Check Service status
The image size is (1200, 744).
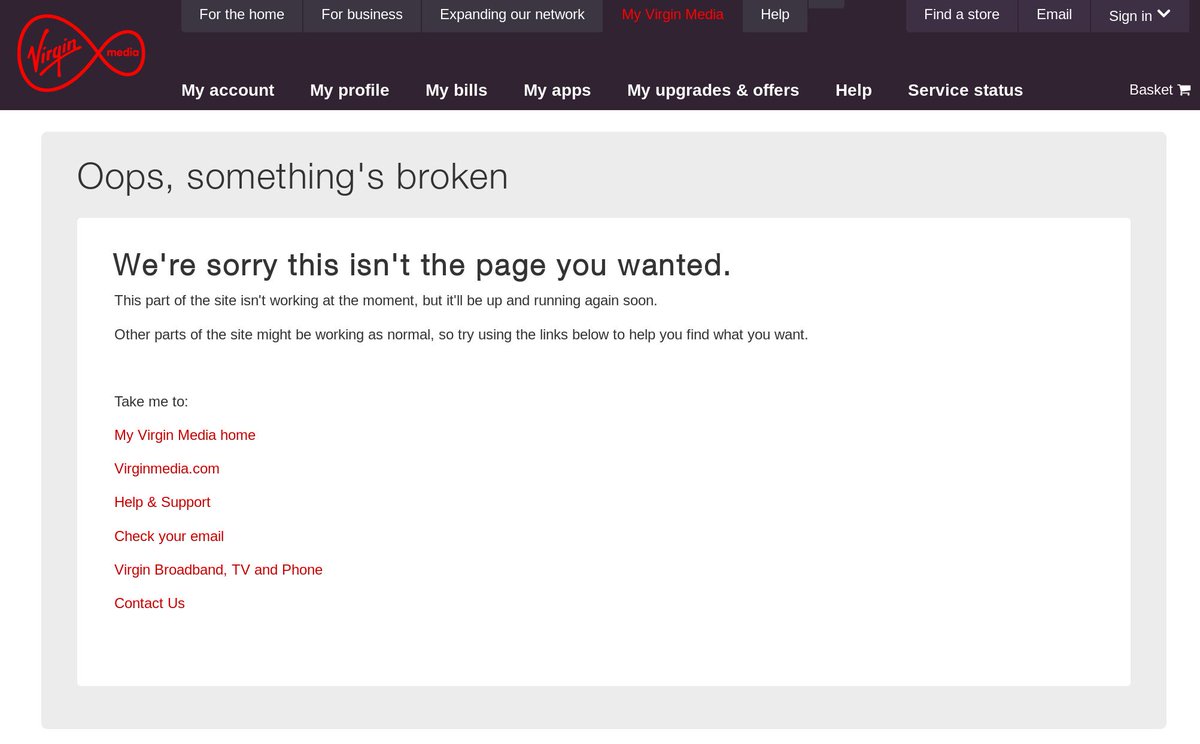point(965,90)
